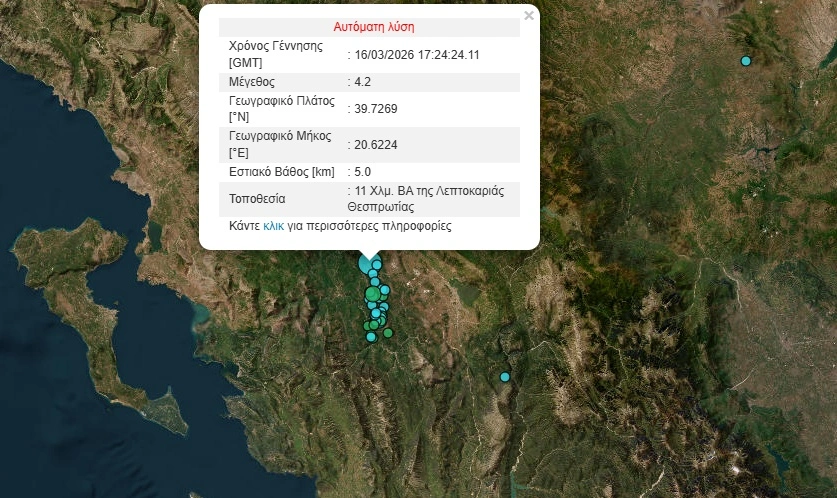Click the origin time value 16/03/2026 17:24:24.11
This screenshot has height=498, width=837.
click(417, 54)
